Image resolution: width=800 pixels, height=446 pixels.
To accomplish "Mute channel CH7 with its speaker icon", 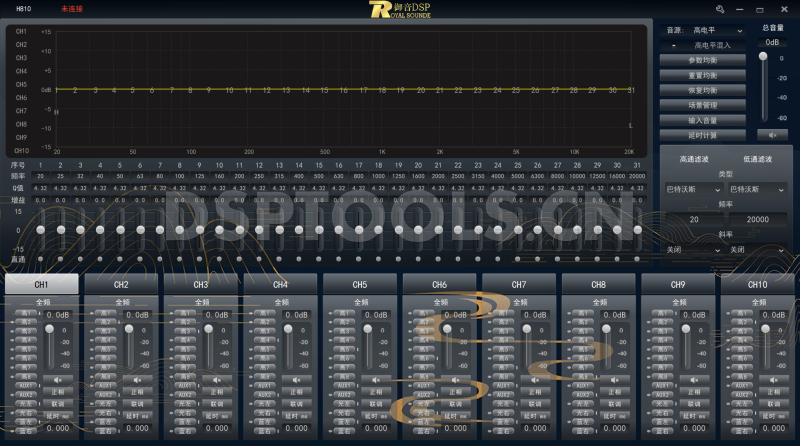I will point(535,380).
